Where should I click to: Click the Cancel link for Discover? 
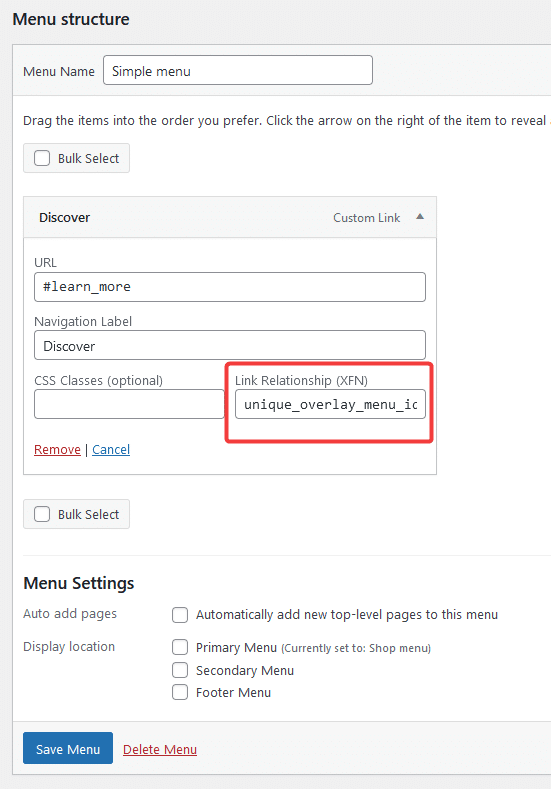pos(111,449)
